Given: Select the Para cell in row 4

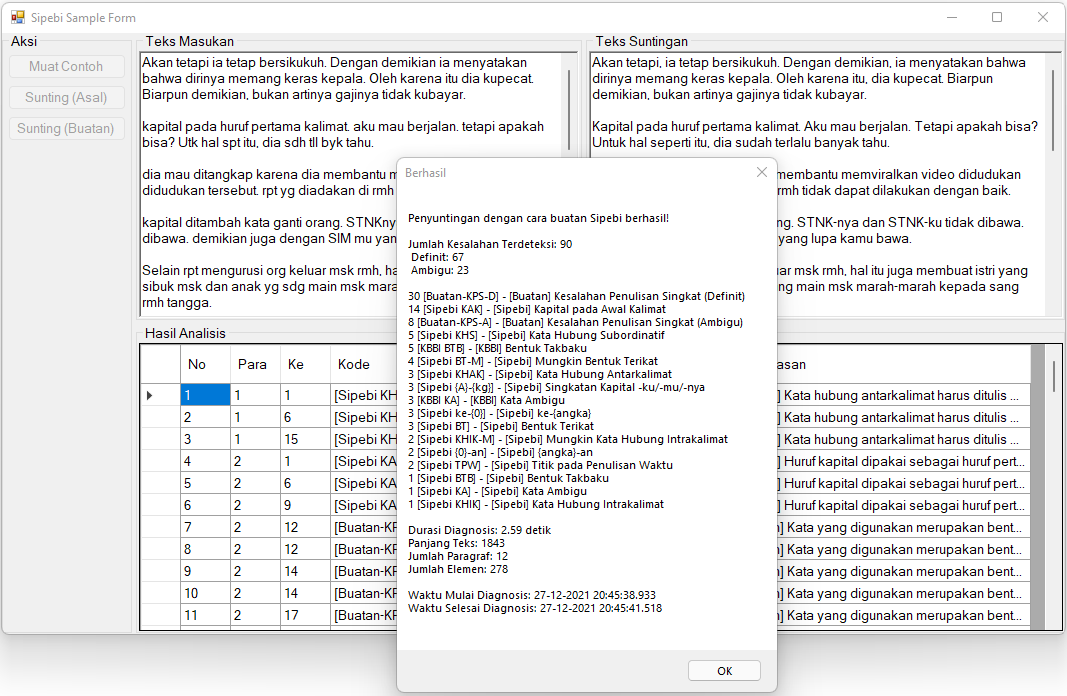Looking at the screenshot, I should (255, 461).
